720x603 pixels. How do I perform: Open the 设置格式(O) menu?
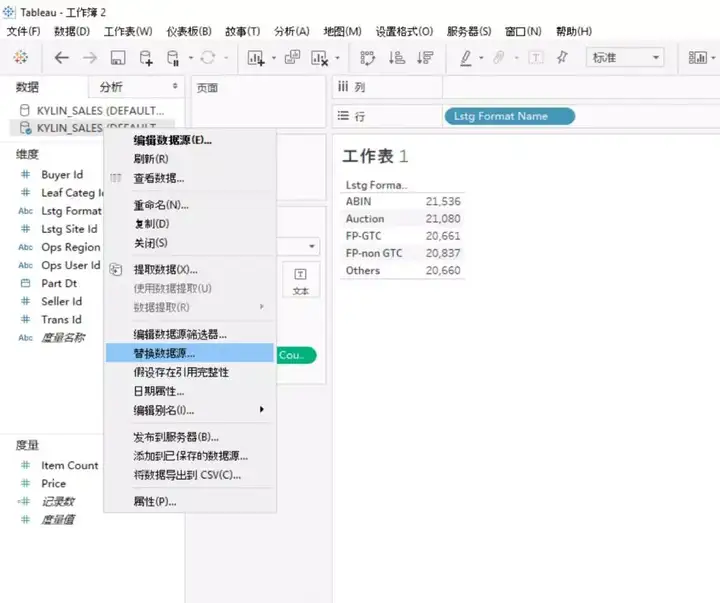coord(404,31)
